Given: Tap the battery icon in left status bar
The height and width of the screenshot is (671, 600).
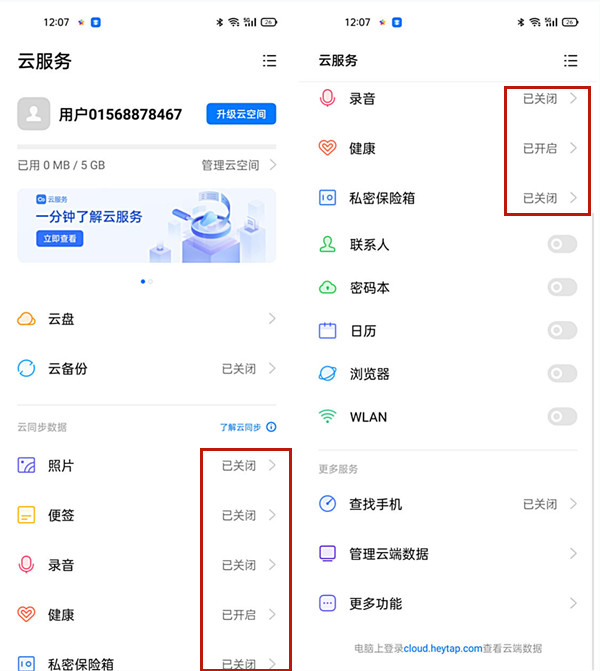Looking at the screenshot, I should [x=269, y=22].
